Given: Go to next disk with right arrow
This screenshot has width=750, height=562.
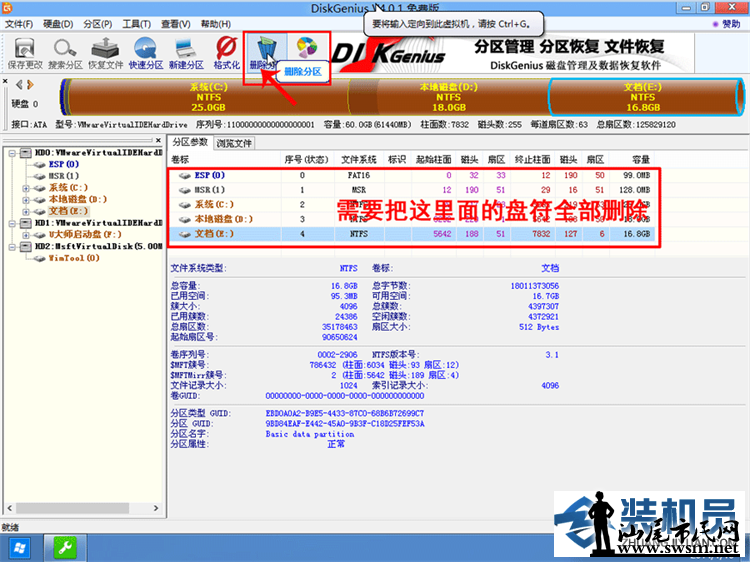Looking at the screenshot, I should (30, 85).
